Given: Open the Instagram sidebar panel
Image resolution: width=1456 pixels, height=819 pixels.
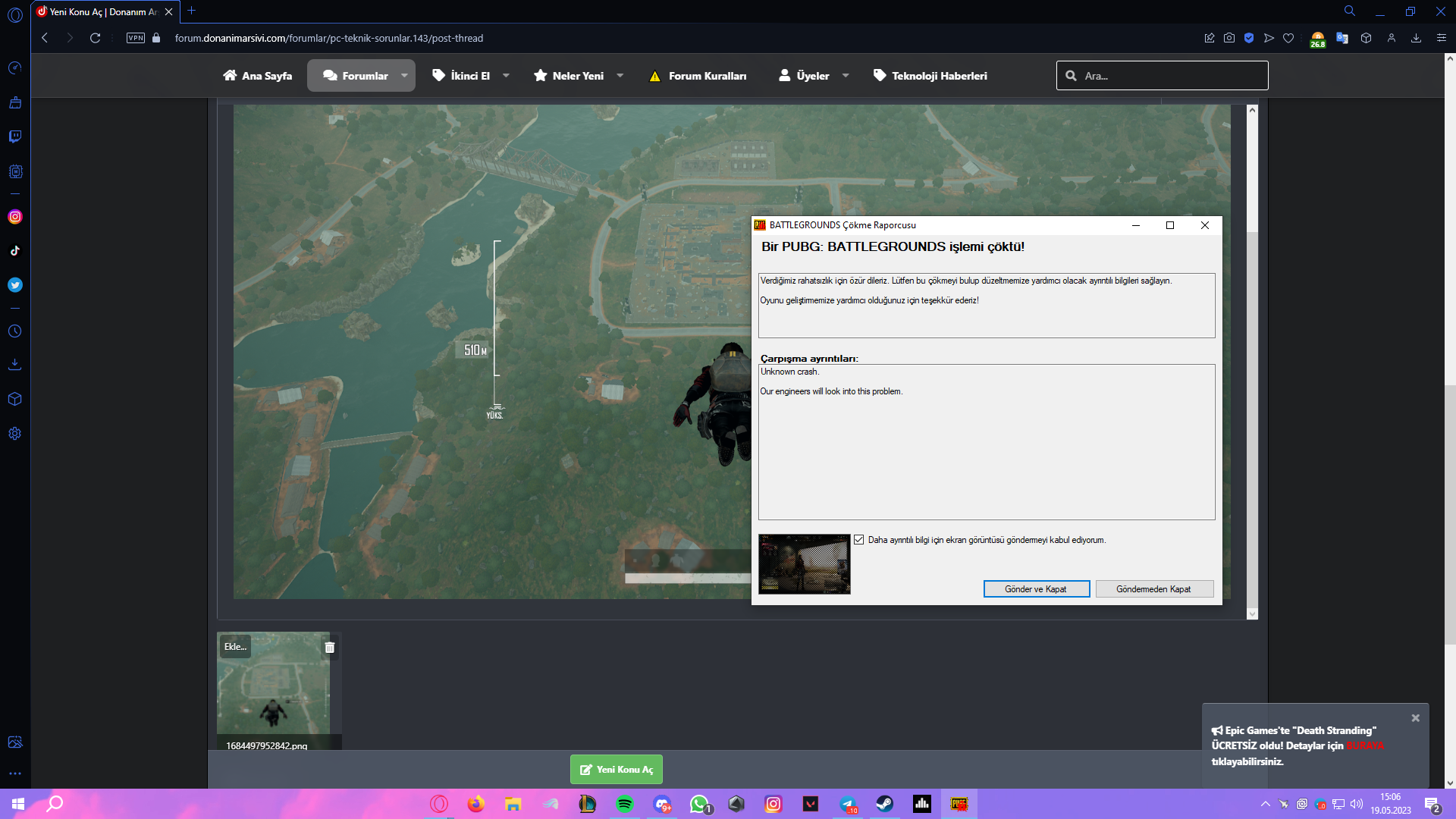Looking at the screenshot, I should pos(14,217).
